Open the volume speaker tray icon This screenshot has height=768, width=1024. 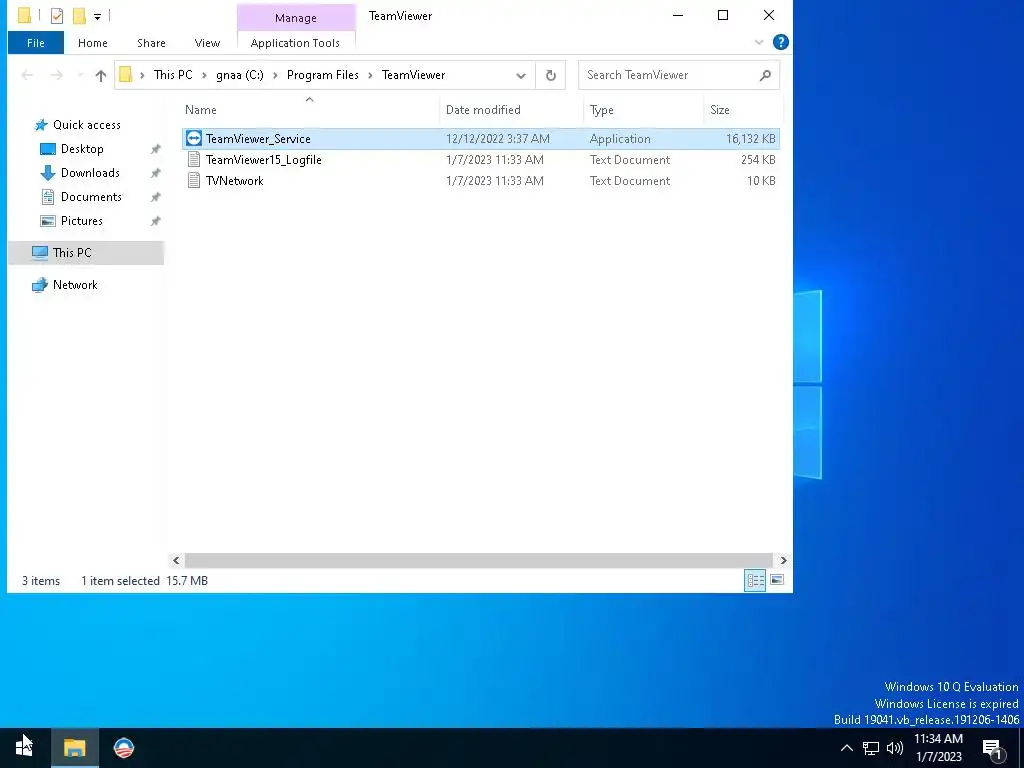895,748
